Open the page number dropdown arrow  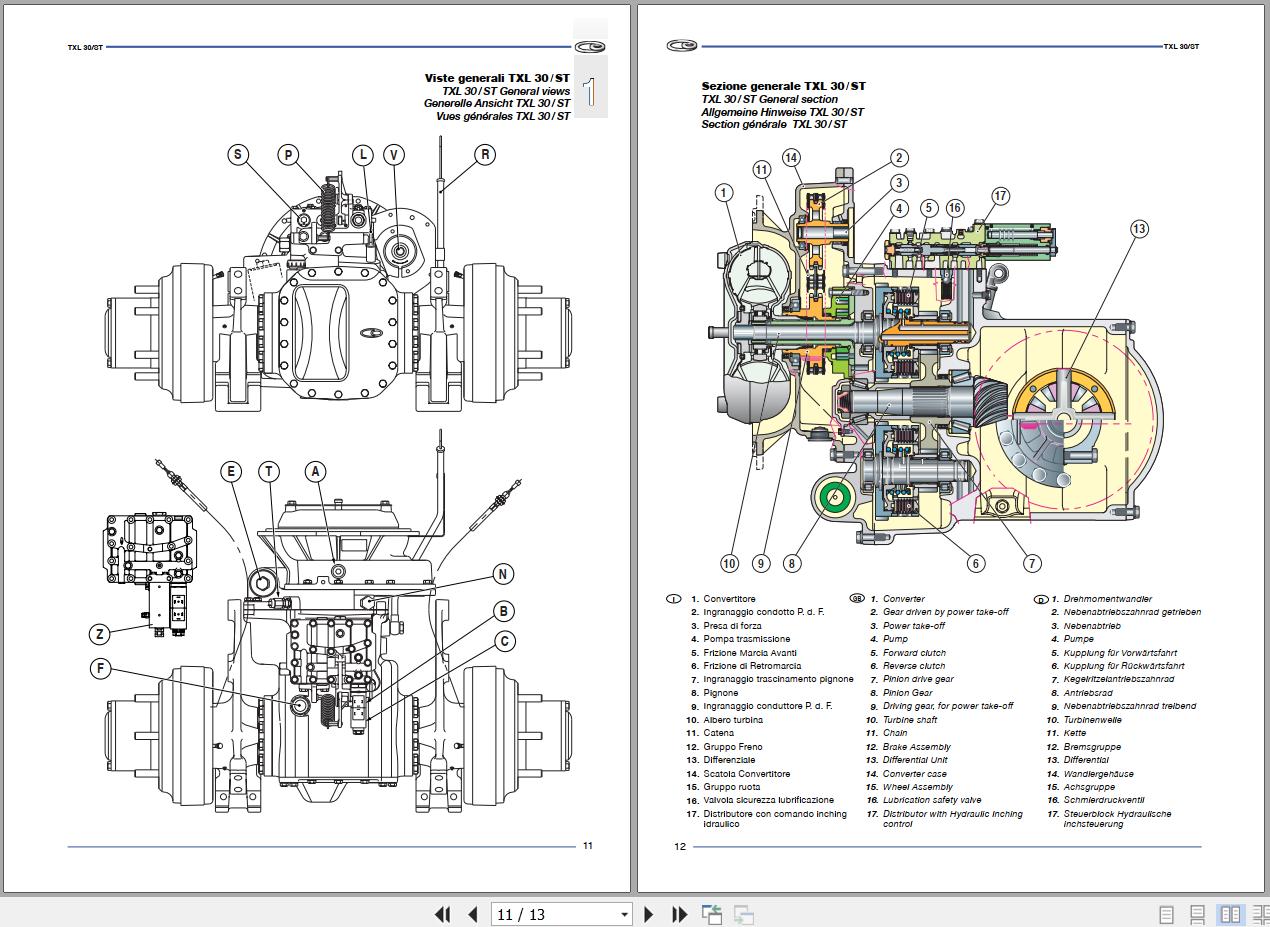pos(624,914)
